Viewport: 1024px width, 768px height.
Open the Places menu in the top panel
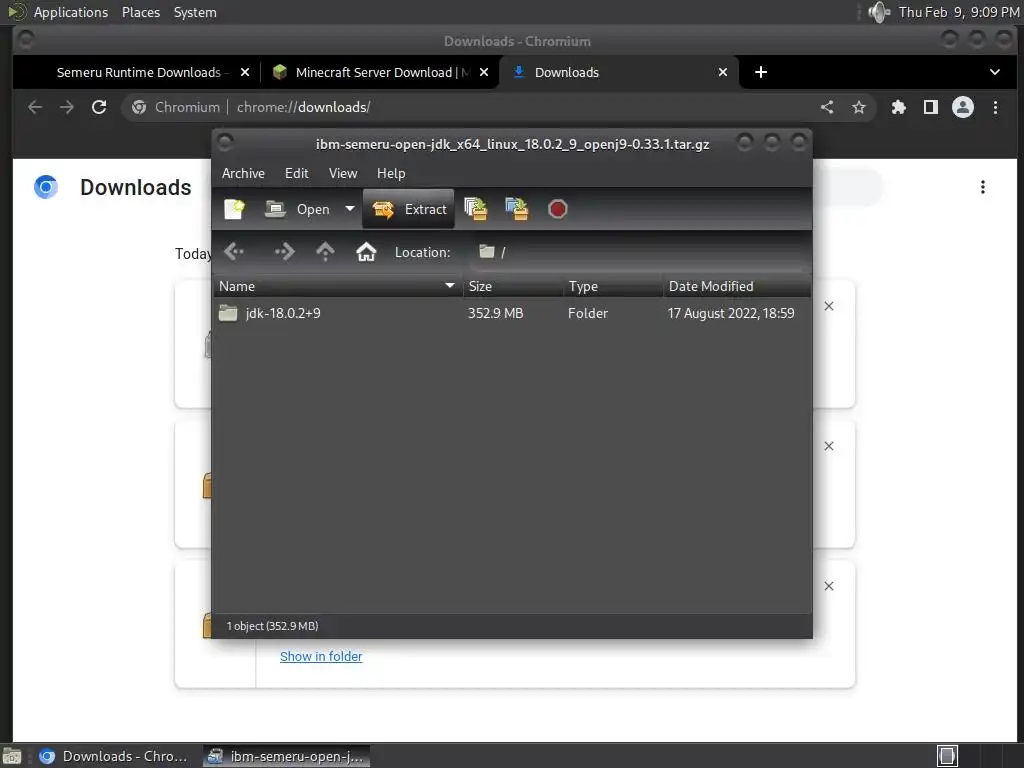click(x=140, y=12)
